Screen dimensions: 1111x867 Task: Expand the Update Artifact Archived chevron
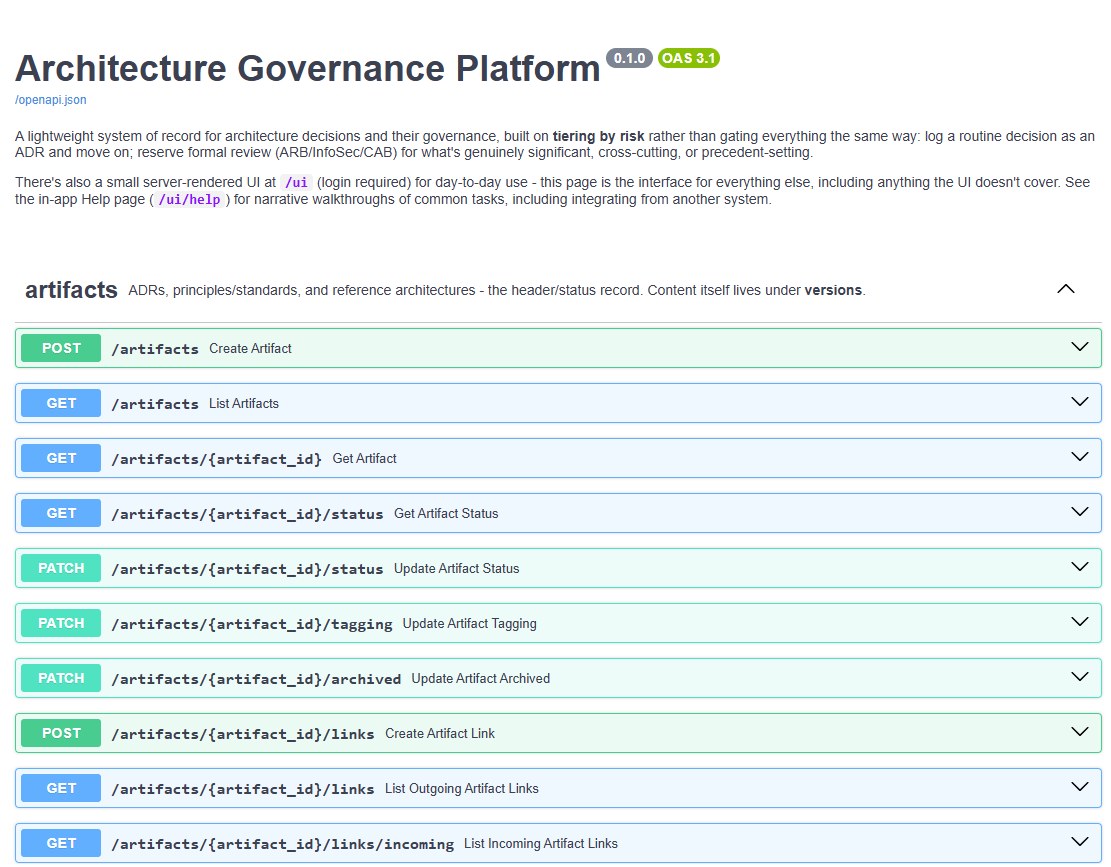coord(1080,677)
